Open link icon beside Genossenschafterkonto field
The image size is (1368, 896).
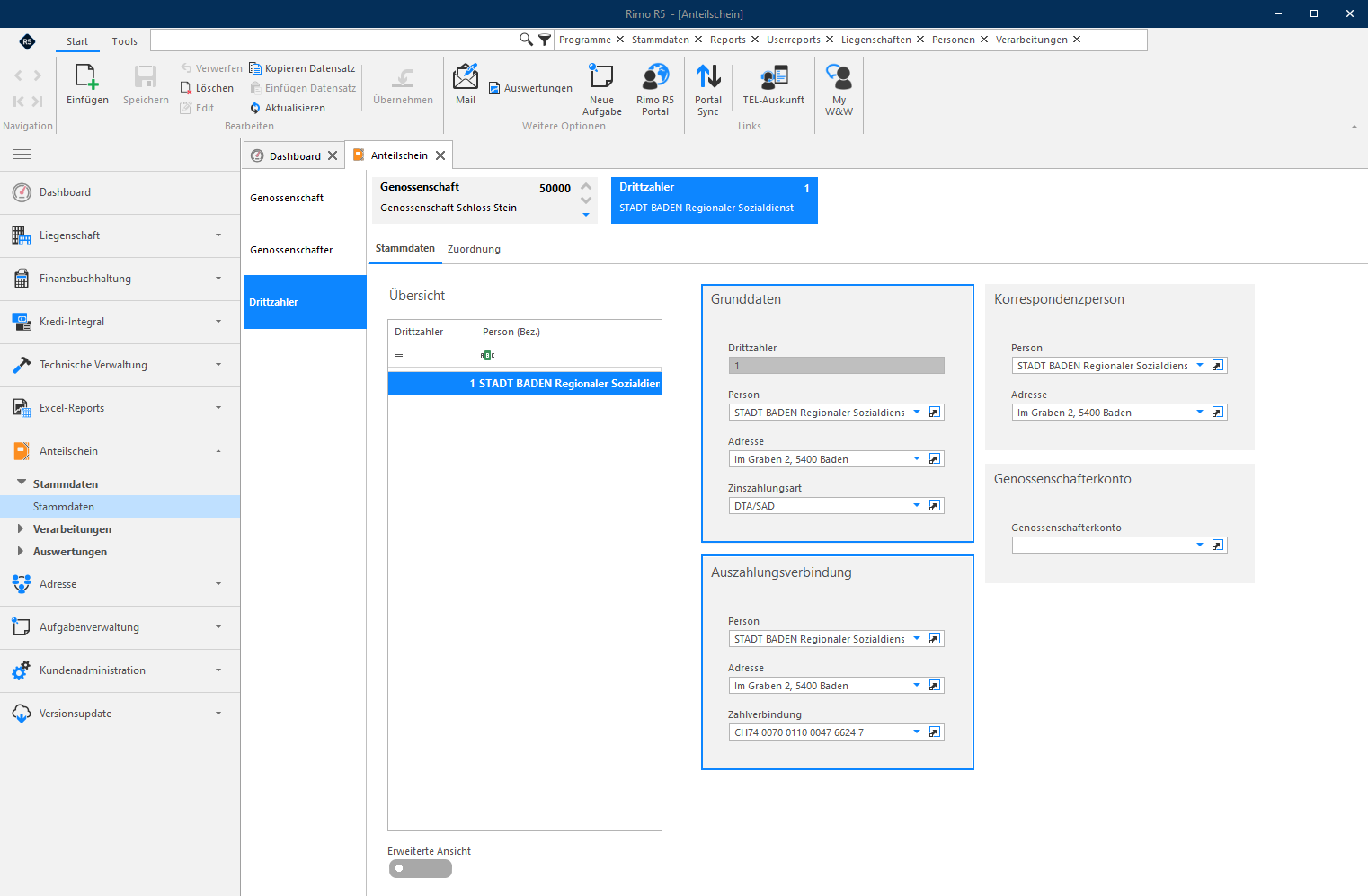pos(1218,546)
